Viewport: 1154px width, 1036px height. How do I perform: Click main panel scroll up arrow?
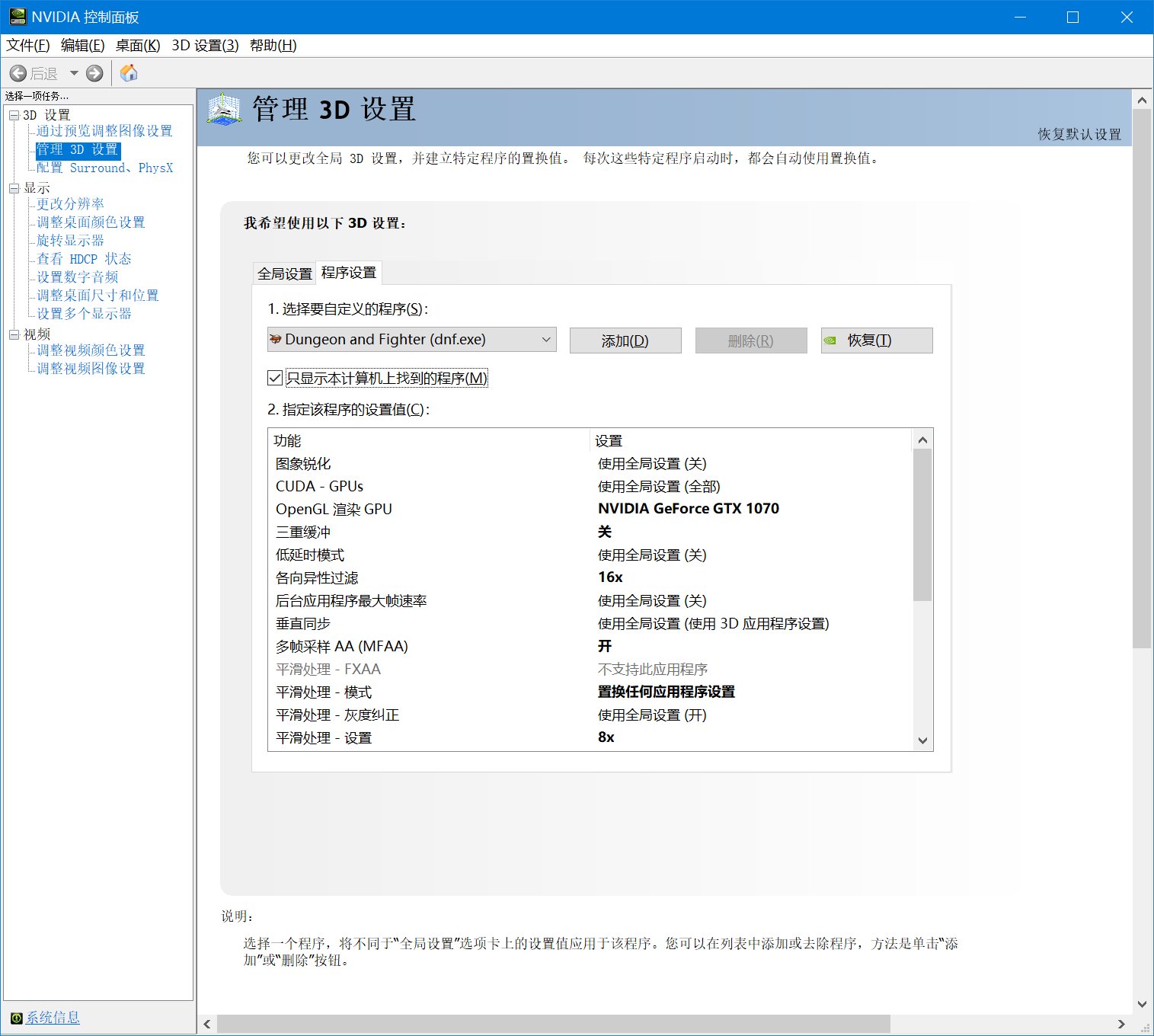pyautogui.click(x=1142, y=100)
